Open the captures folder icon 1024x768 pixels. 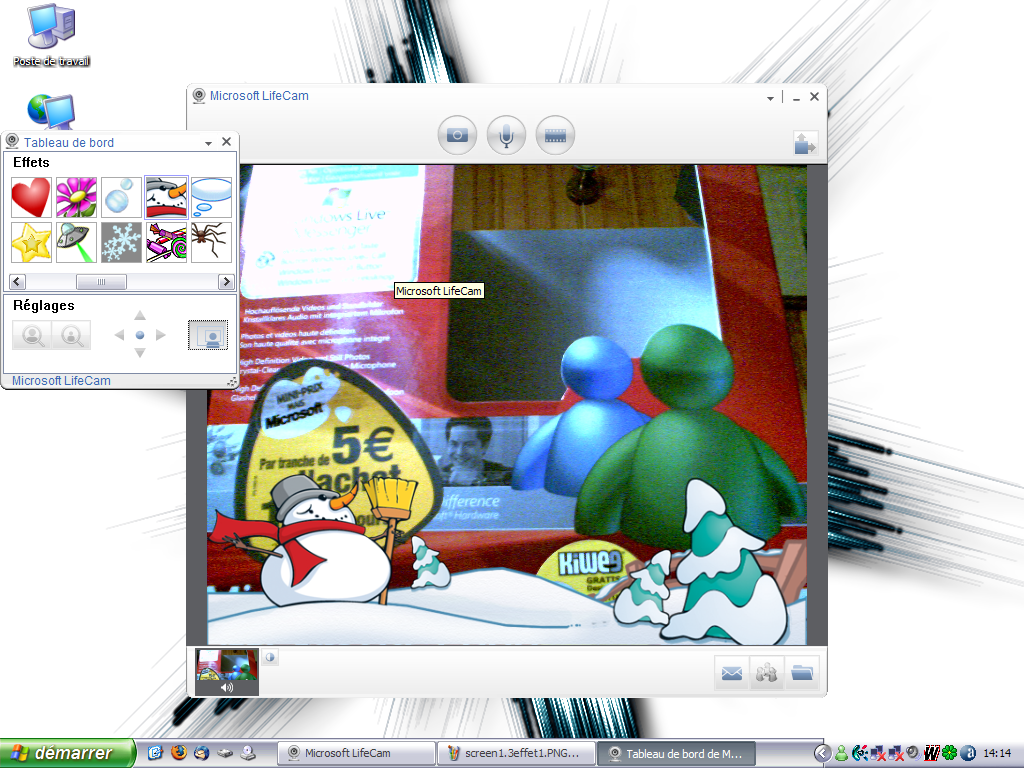coord(802,673)
